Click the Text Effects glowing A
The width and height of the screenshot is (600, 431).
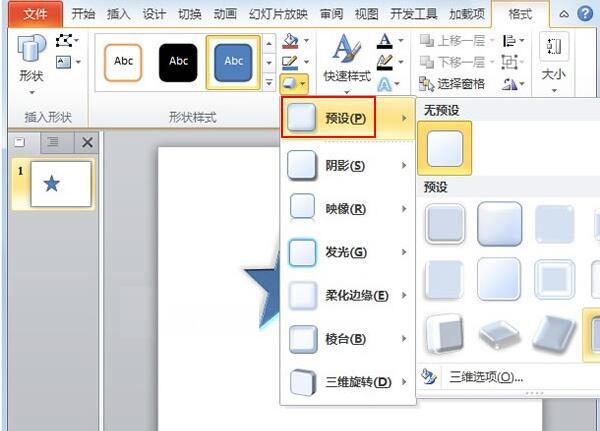(385, 85)
